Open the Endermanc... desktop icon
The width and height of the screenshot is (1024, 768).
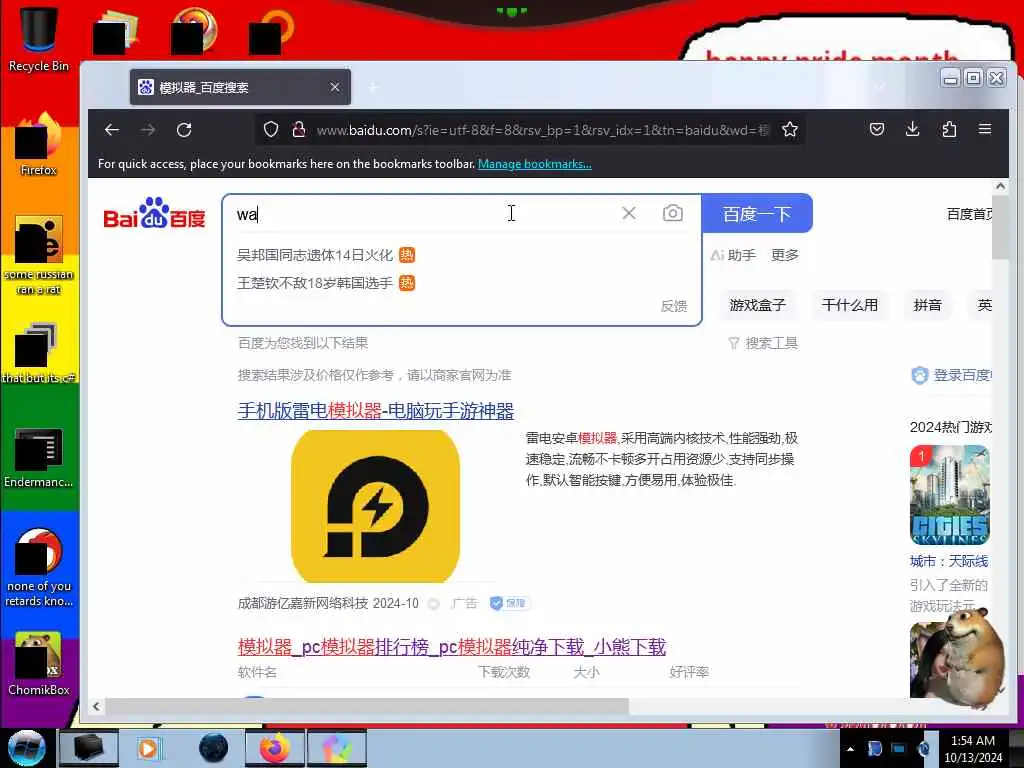coord(39,457)
